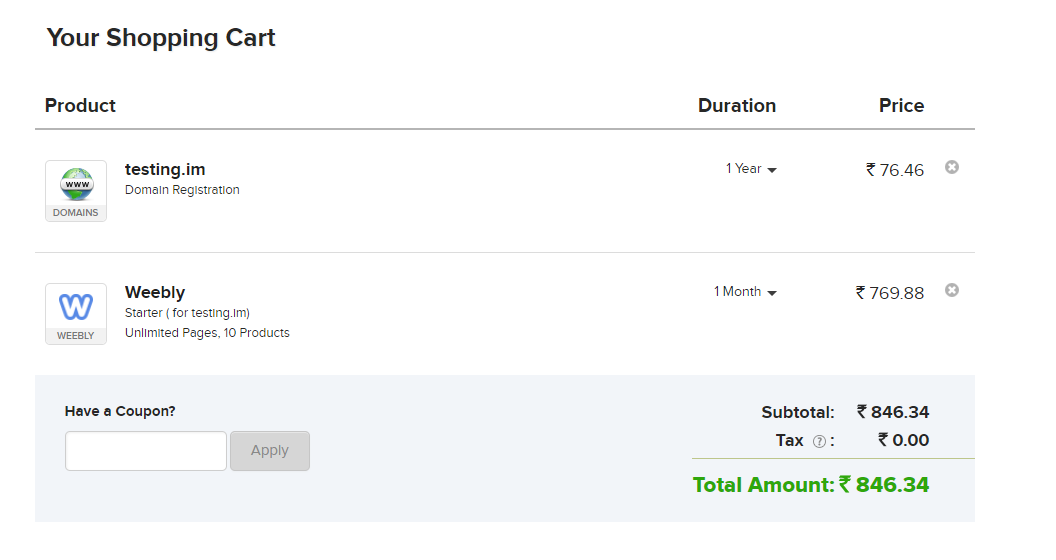This screenshot has width=1056, height=560.
Task: Remove the Weebly item from the cart
Action: tap(952, 290)
